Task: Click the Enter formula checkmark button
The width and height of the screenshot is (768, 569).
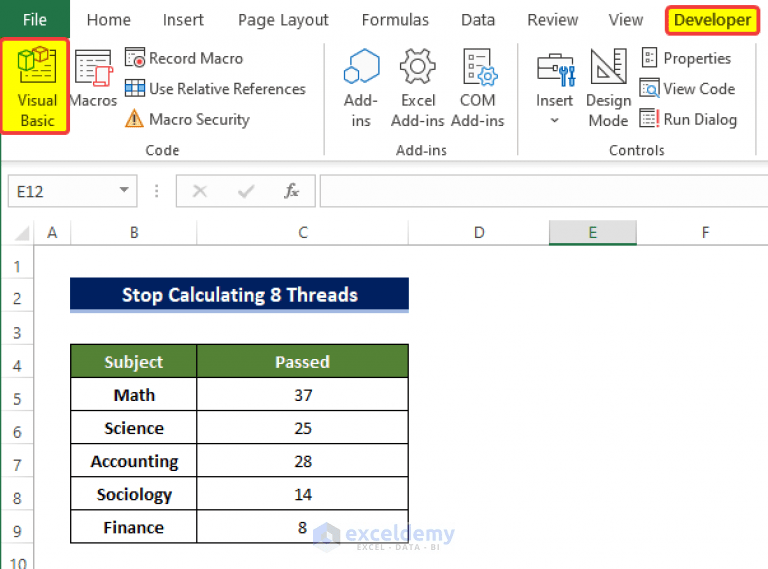Action: tap(246, 191)
